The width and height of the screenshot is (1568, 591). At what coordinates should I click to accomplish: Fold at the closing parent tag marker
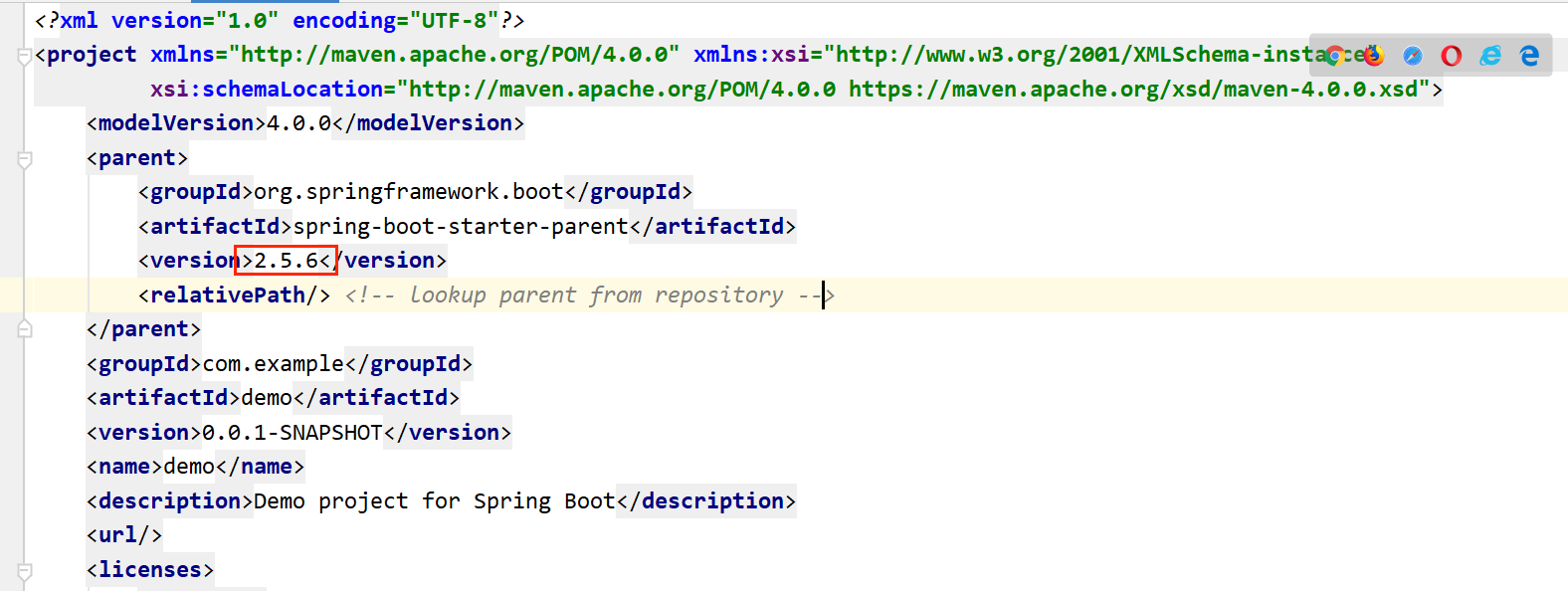tap(25, 328)
